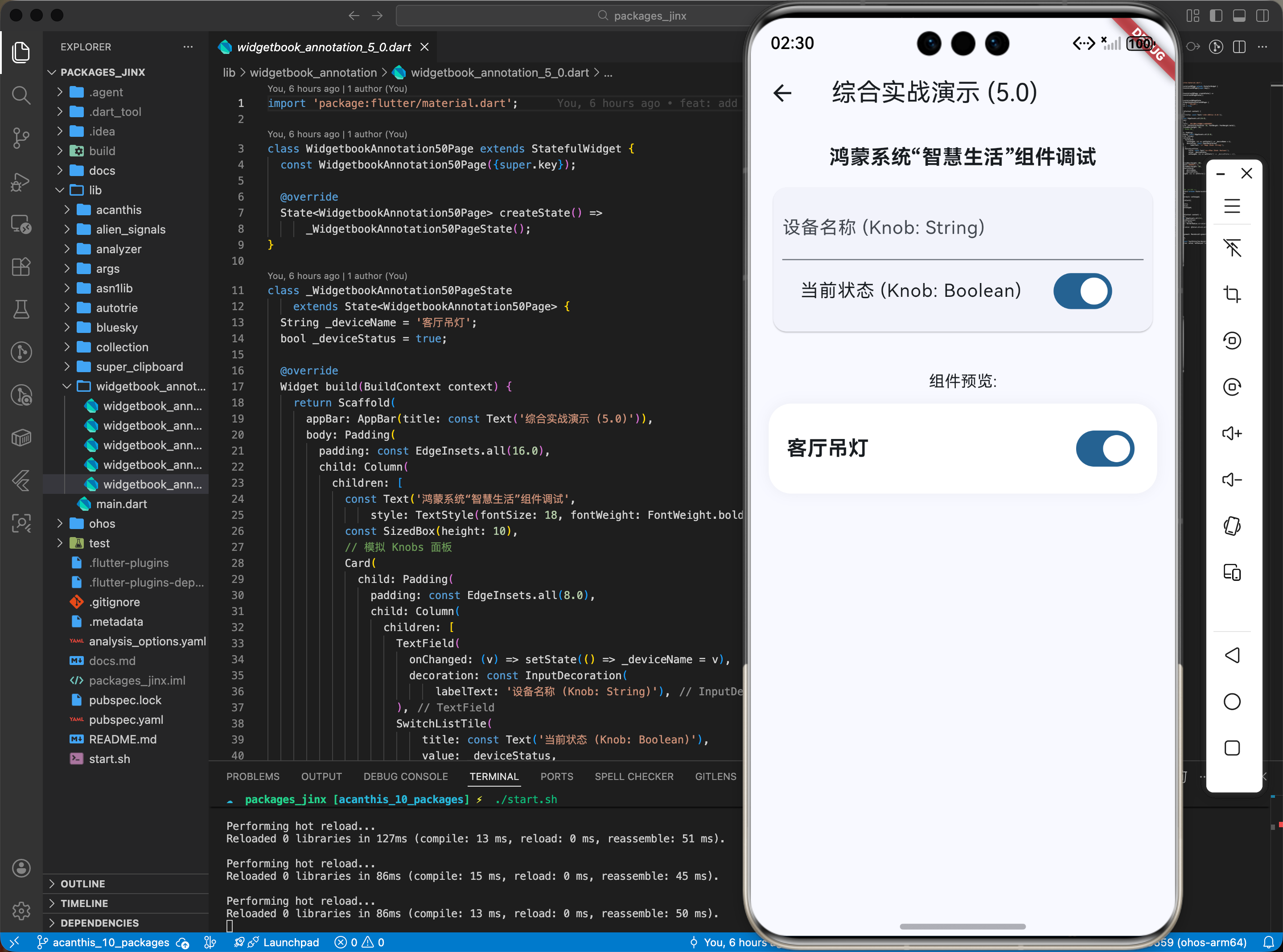Image resolution: width=1283 pixels, height=952 pixels.
Task: Tap the app bar back arrow
Action: 782,93
